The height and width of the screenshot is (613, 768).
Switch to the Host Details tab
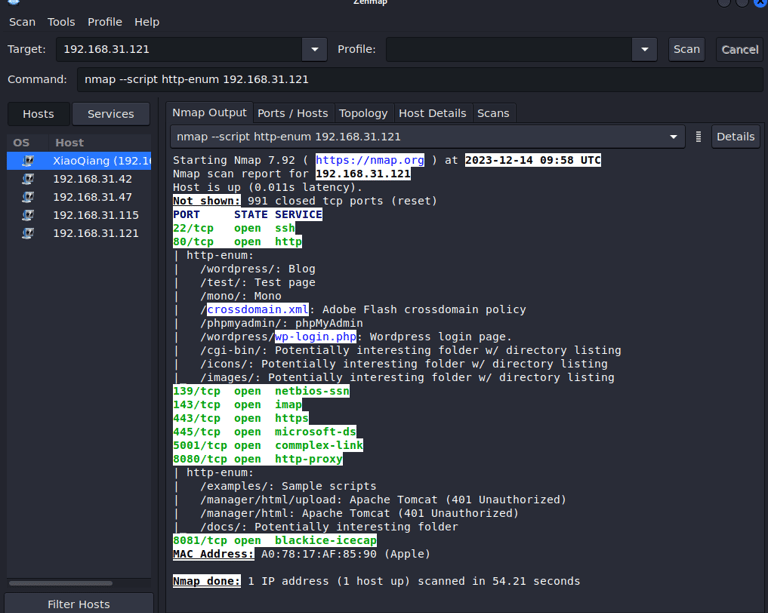(x=432, y=113)
